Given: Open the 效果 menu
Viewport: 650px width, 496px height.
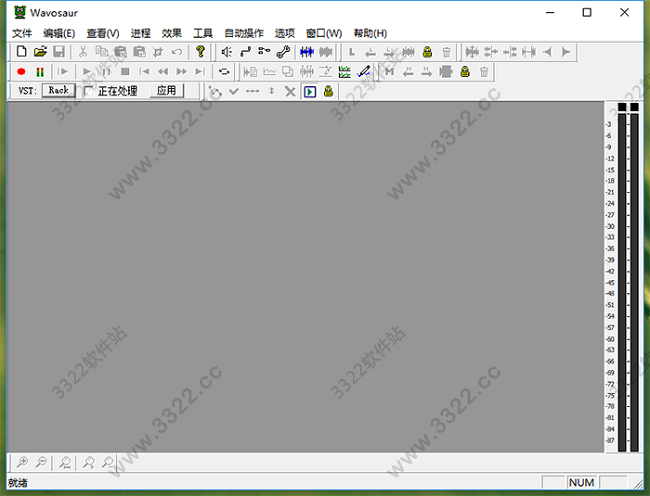Looking at the screenshot, I should click(172, 33).
